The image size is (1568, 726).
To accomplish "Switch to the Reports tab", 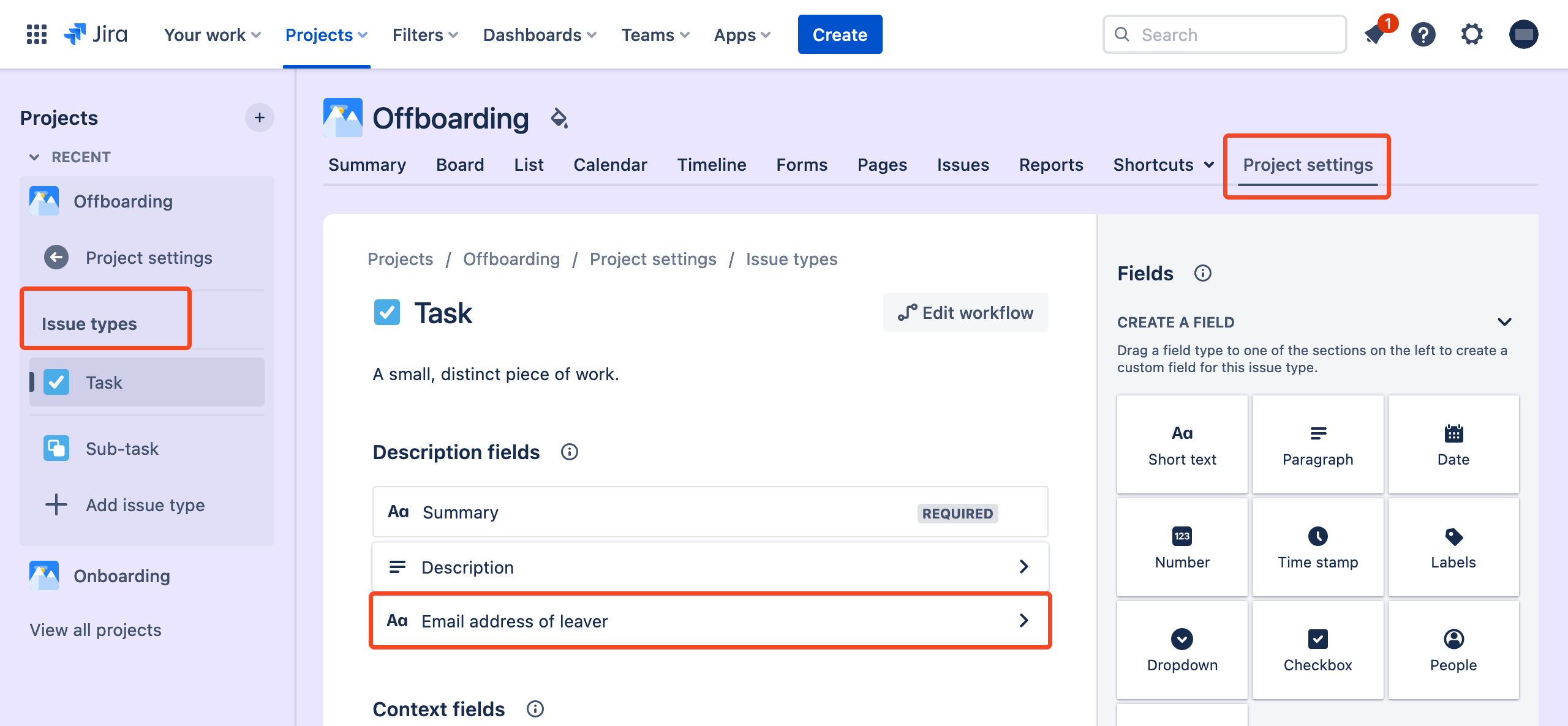I will point(1051,165).
